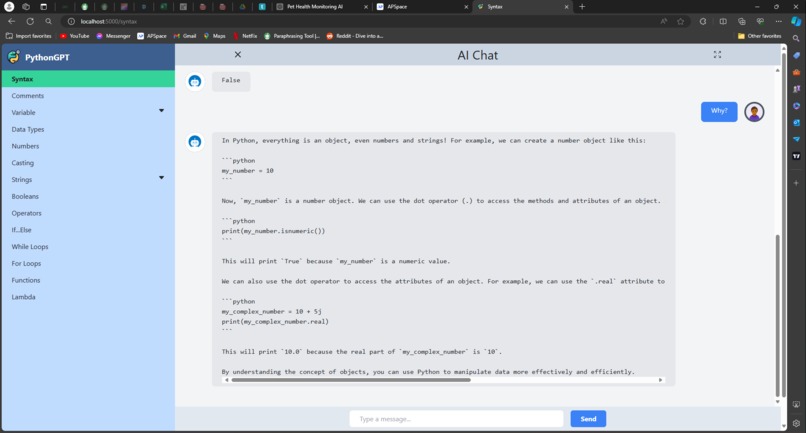Open browser profile icon
The height and width of the screenshot is (433, 806).
coord(9,7)
